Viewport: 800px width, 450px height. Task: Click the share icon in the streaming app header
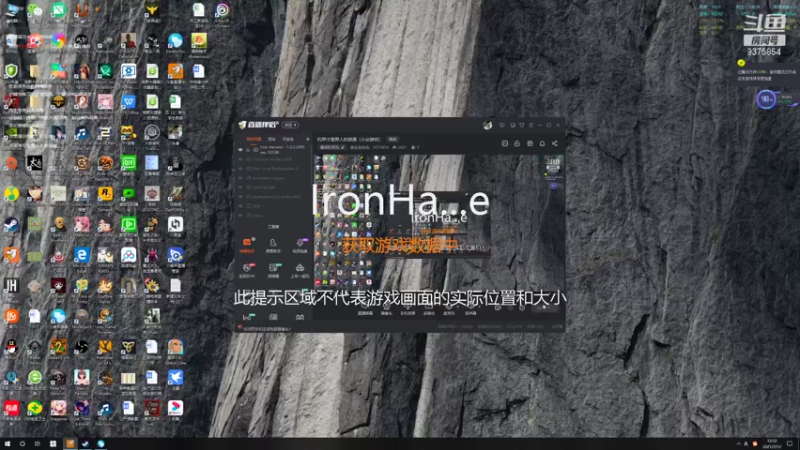coord(555,143)
